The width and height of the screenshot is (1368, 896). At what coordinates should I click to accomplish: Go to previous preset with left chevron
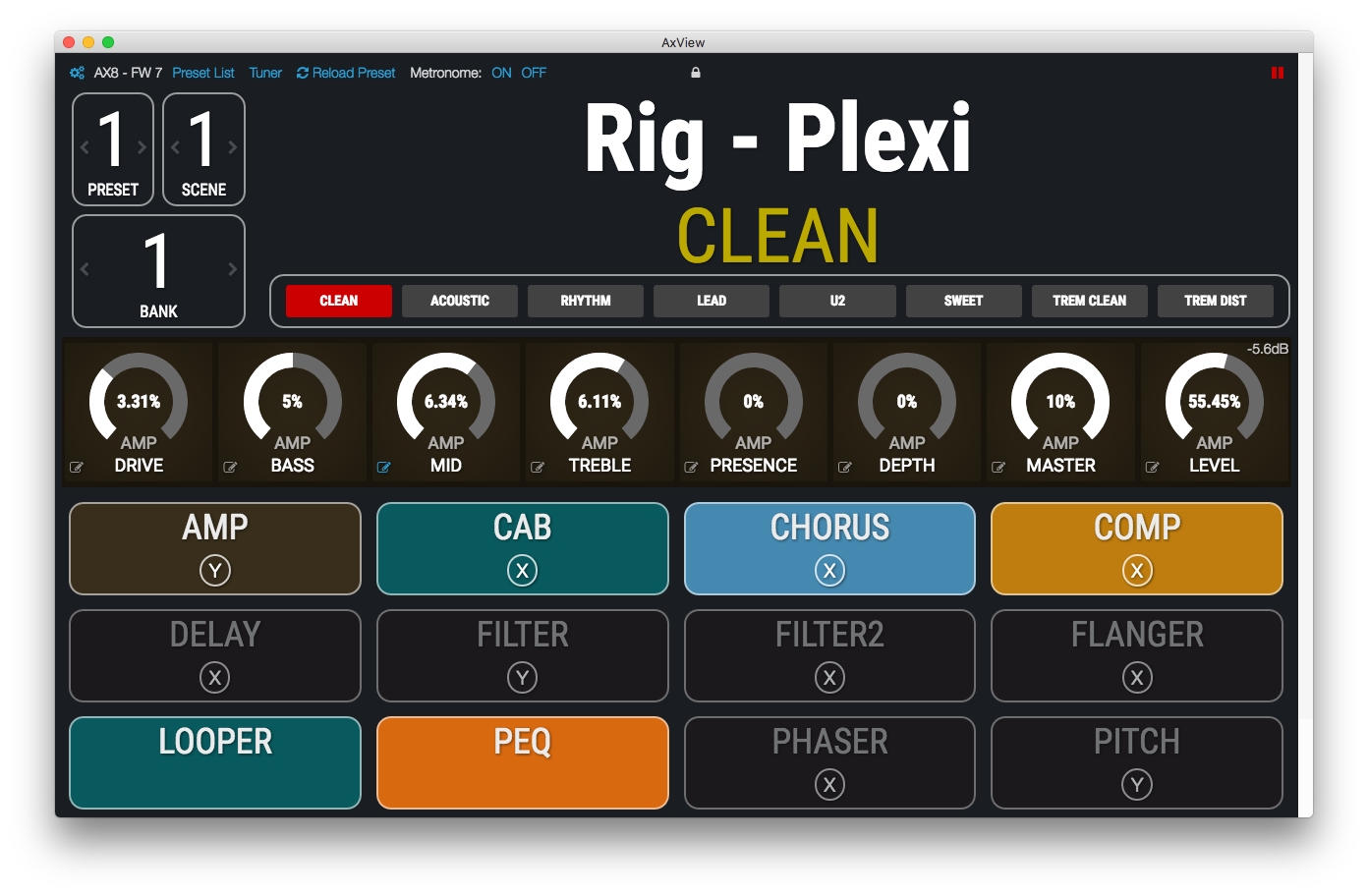click(x=85, y=147)
